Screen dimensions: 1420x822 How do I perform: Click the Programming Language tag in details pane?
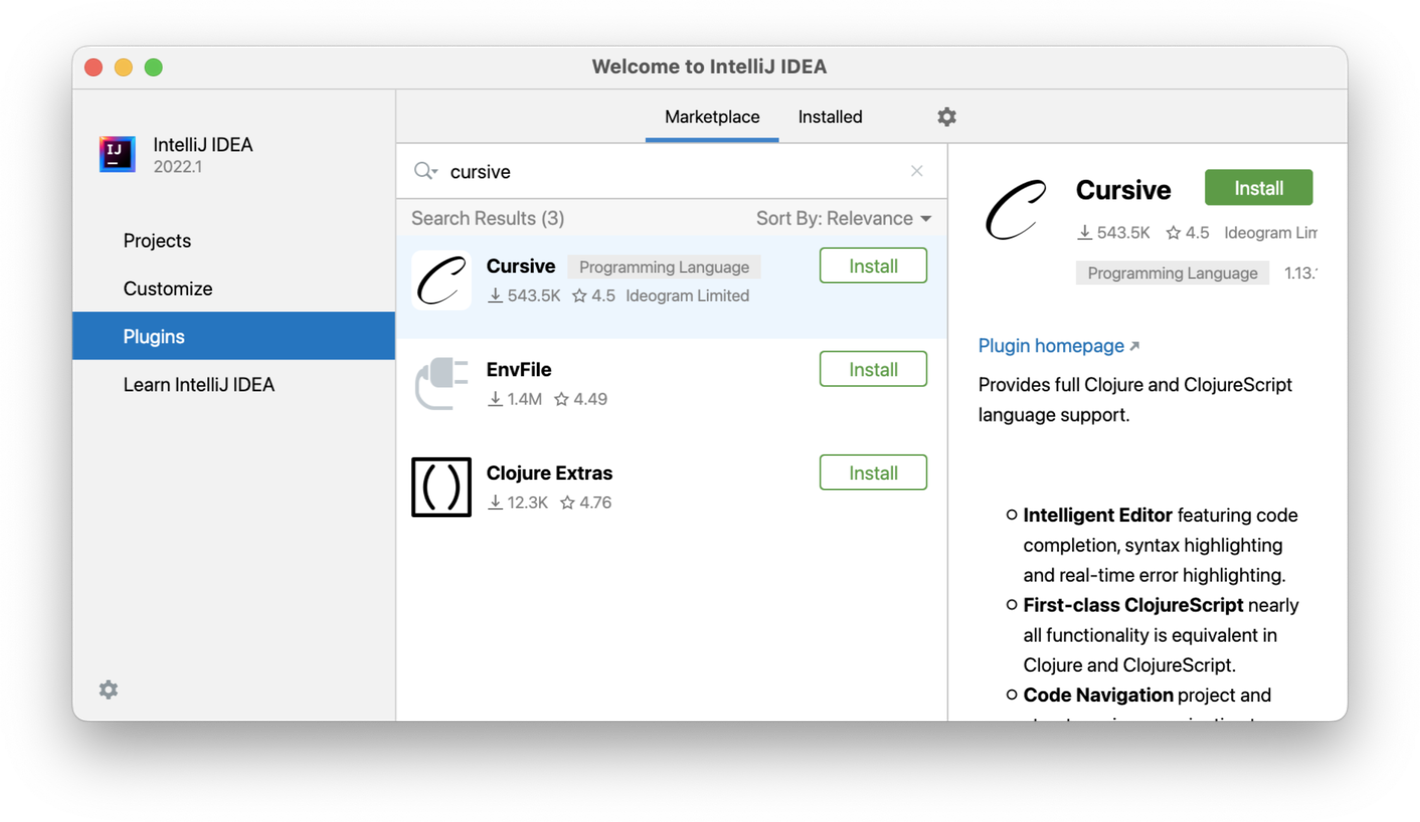click(x=1172, y=273)
